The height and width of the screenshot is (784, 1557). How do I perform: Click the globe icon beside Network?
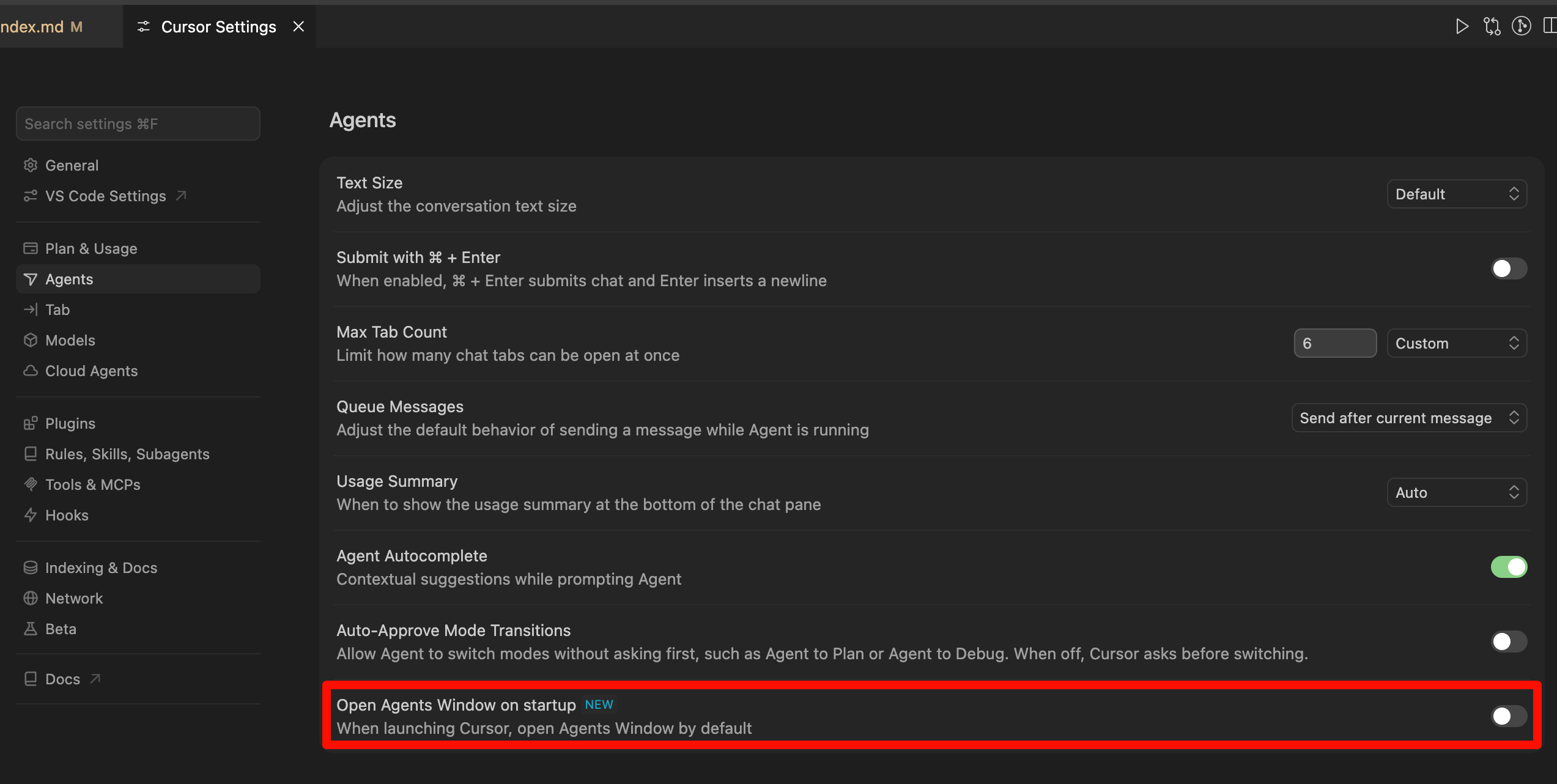coord(31,598)
